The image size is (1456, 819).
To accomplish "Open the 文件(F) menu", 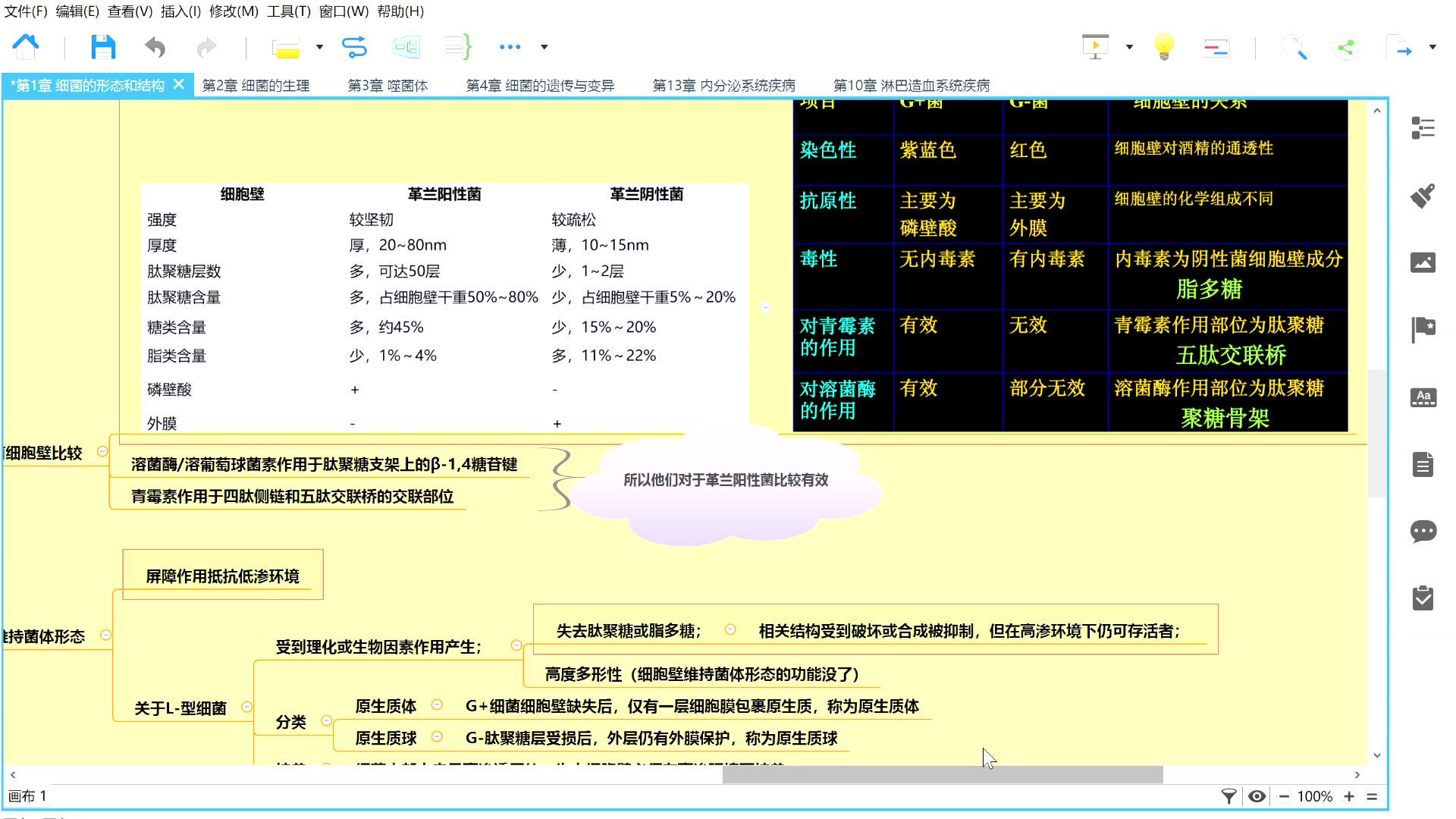I will (x=26, y=11).
